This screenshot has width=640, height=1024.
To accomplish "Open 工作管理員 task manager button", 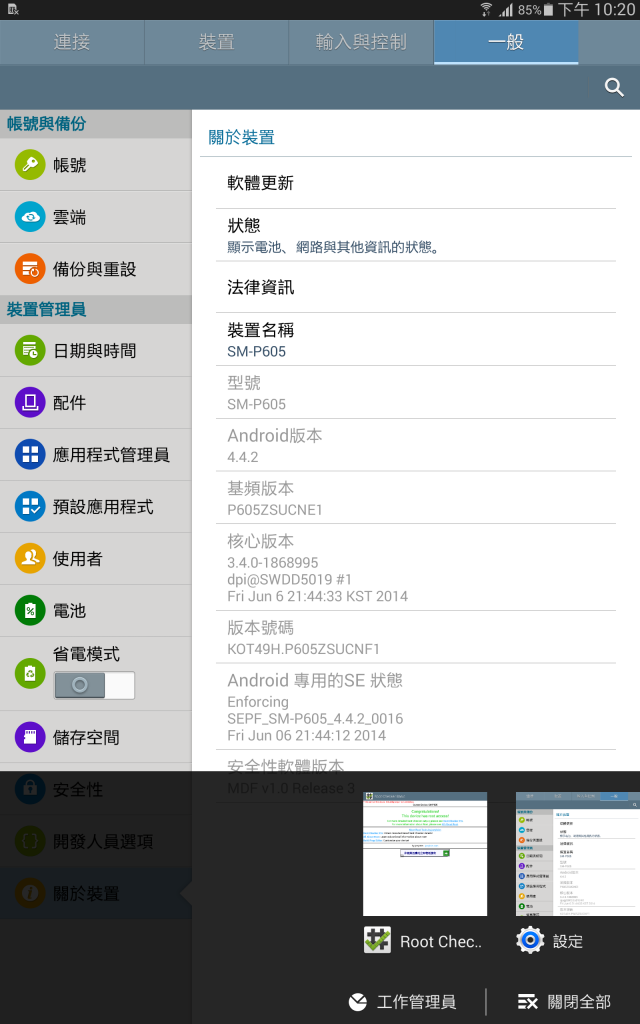I will click(402, 1001).
